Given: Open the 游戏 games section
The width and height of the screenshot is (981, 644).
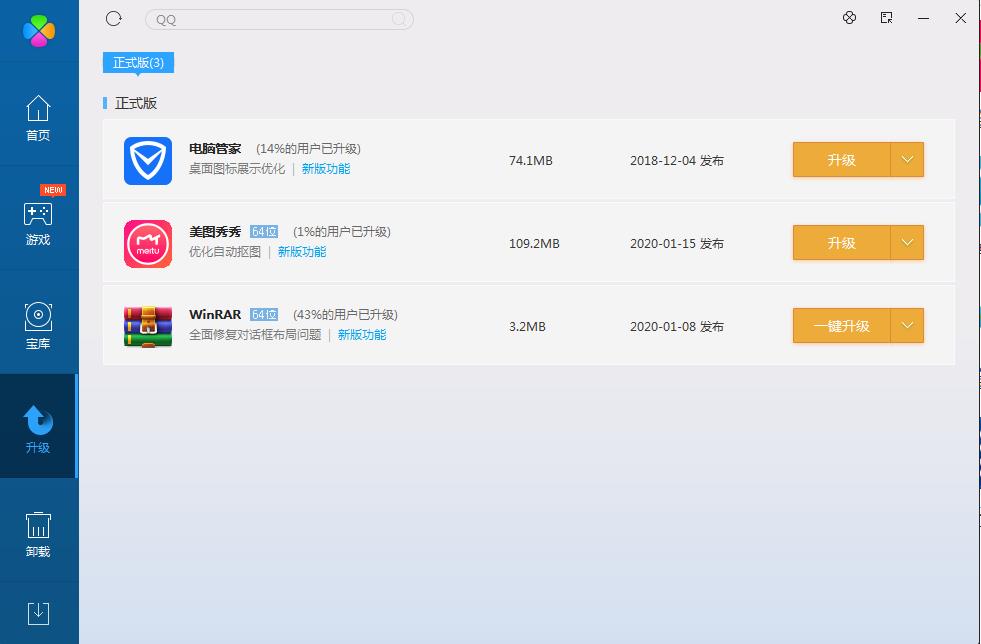Looking at the screenshot, I should tap(38, 223).
